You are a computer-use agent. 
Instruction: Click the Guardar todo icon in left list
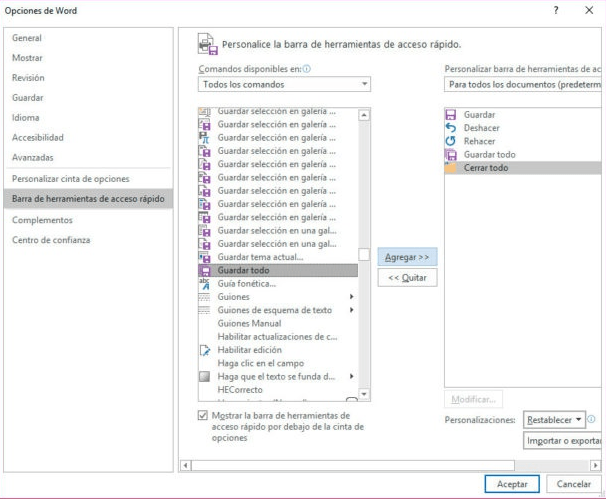(x=205, y=271)
